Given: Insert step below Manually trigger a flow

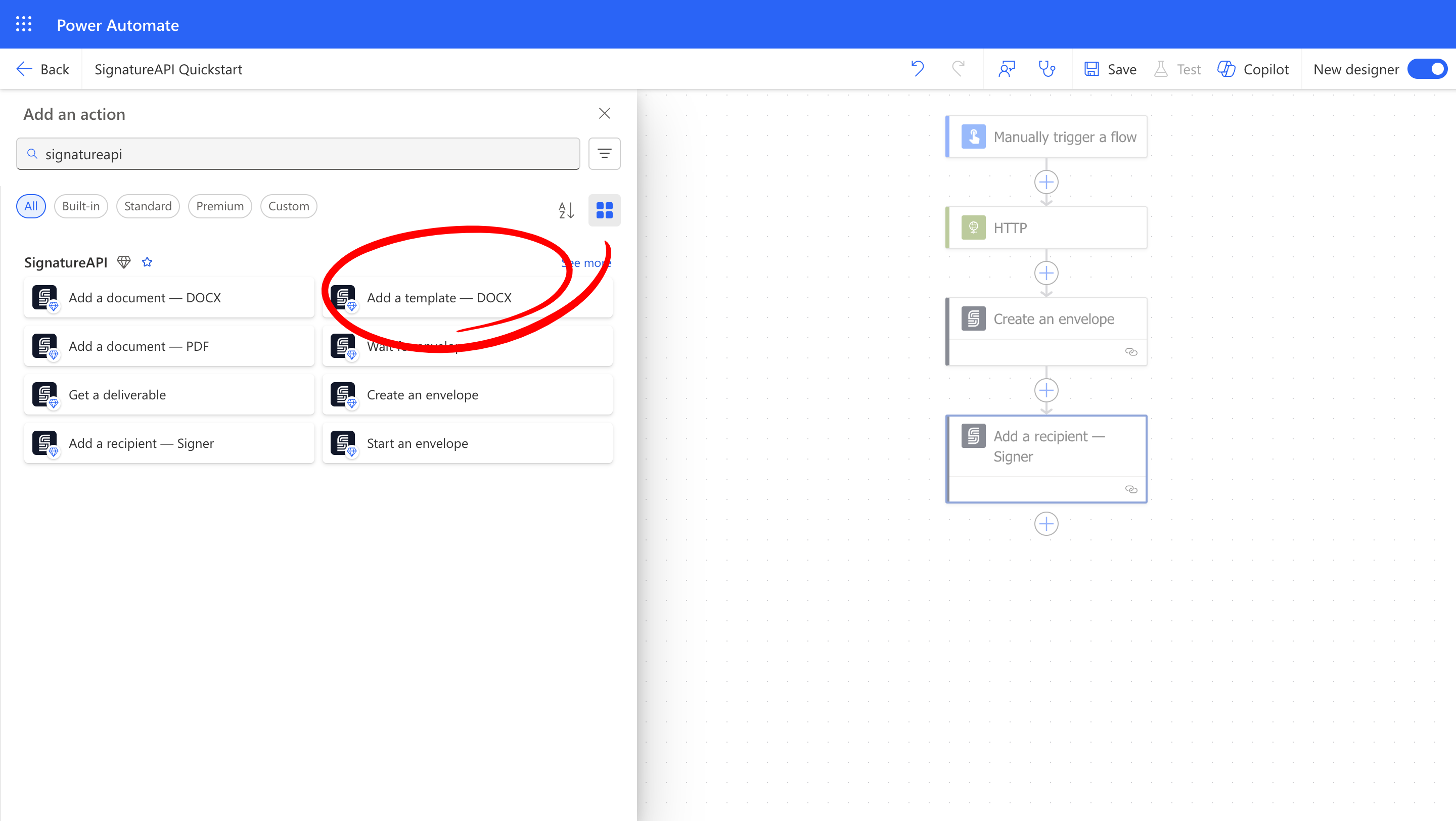Looking at the screenshot, I should click(1046, 182).
